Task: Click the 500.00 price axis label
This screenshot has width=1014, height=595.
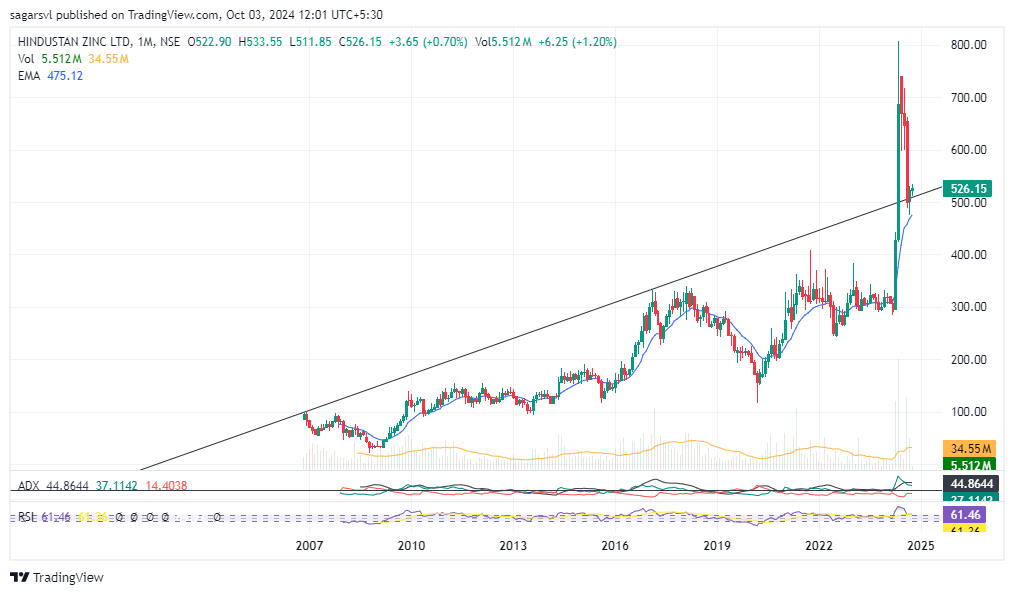Action: (x=968, y=202)
